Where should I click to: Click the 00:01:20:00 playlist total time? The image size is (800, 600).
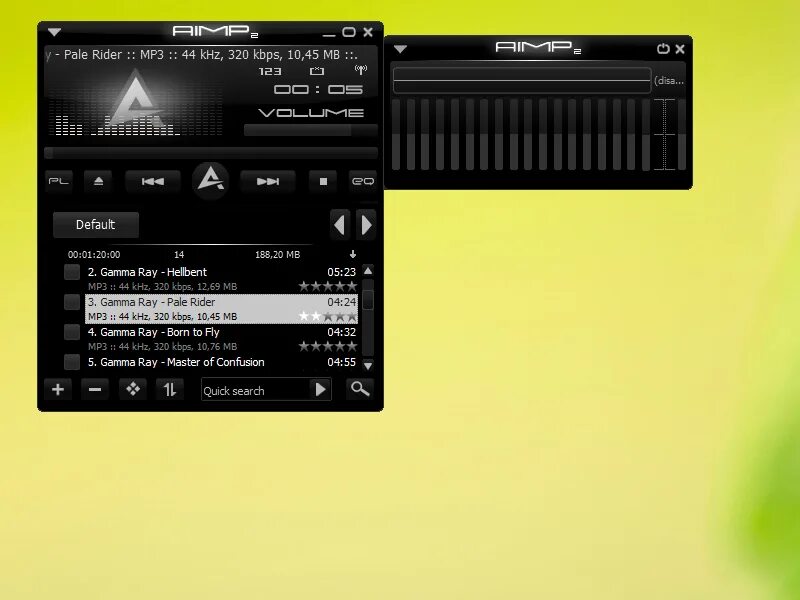click(94, 255)
